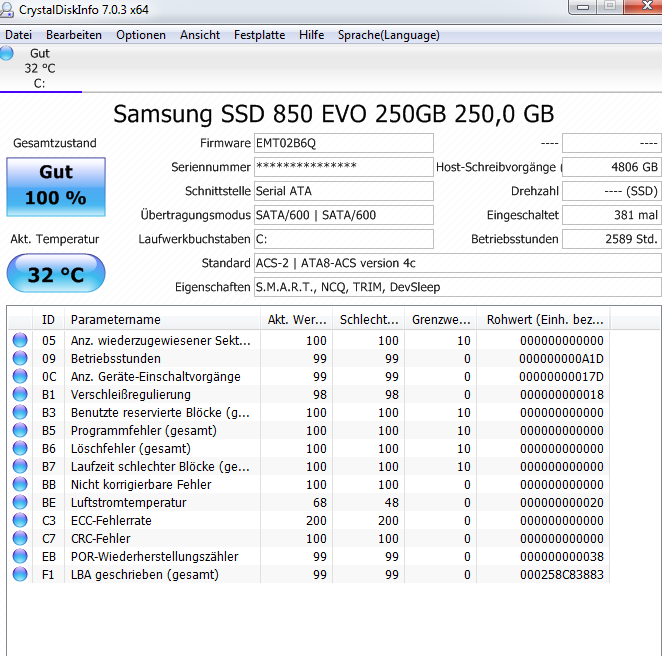Viewport: 662px width, 656px height.
Task: Select the ECC-Fehlerrate row
Action: [x=309, y=520]
